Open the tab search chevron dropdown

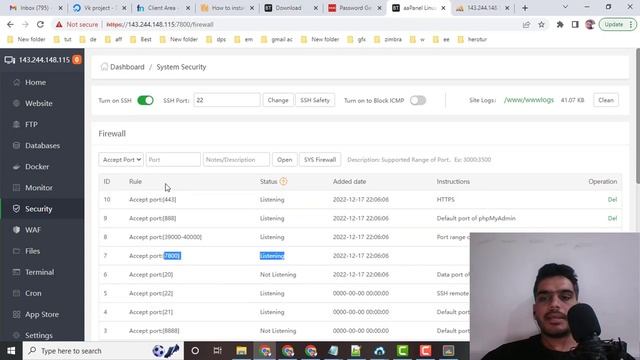(565, 7)
